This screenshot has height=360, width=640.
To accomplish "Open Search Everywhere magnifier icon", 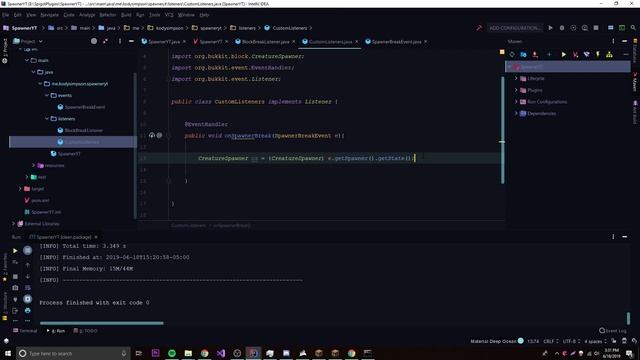I will click(x=633, y=28).
